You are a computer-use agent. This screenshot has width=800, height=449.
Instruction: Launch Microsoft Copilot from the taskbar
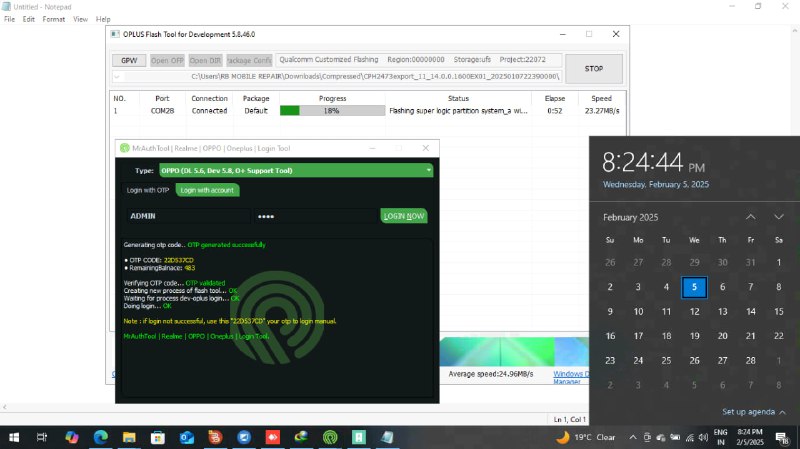tap(71, 437)
